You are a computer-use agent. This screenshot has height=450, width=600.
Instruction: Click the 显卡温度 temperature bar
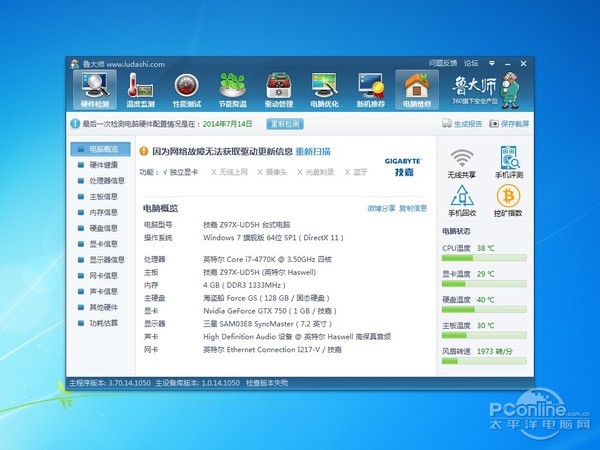[x=484, y=284]
